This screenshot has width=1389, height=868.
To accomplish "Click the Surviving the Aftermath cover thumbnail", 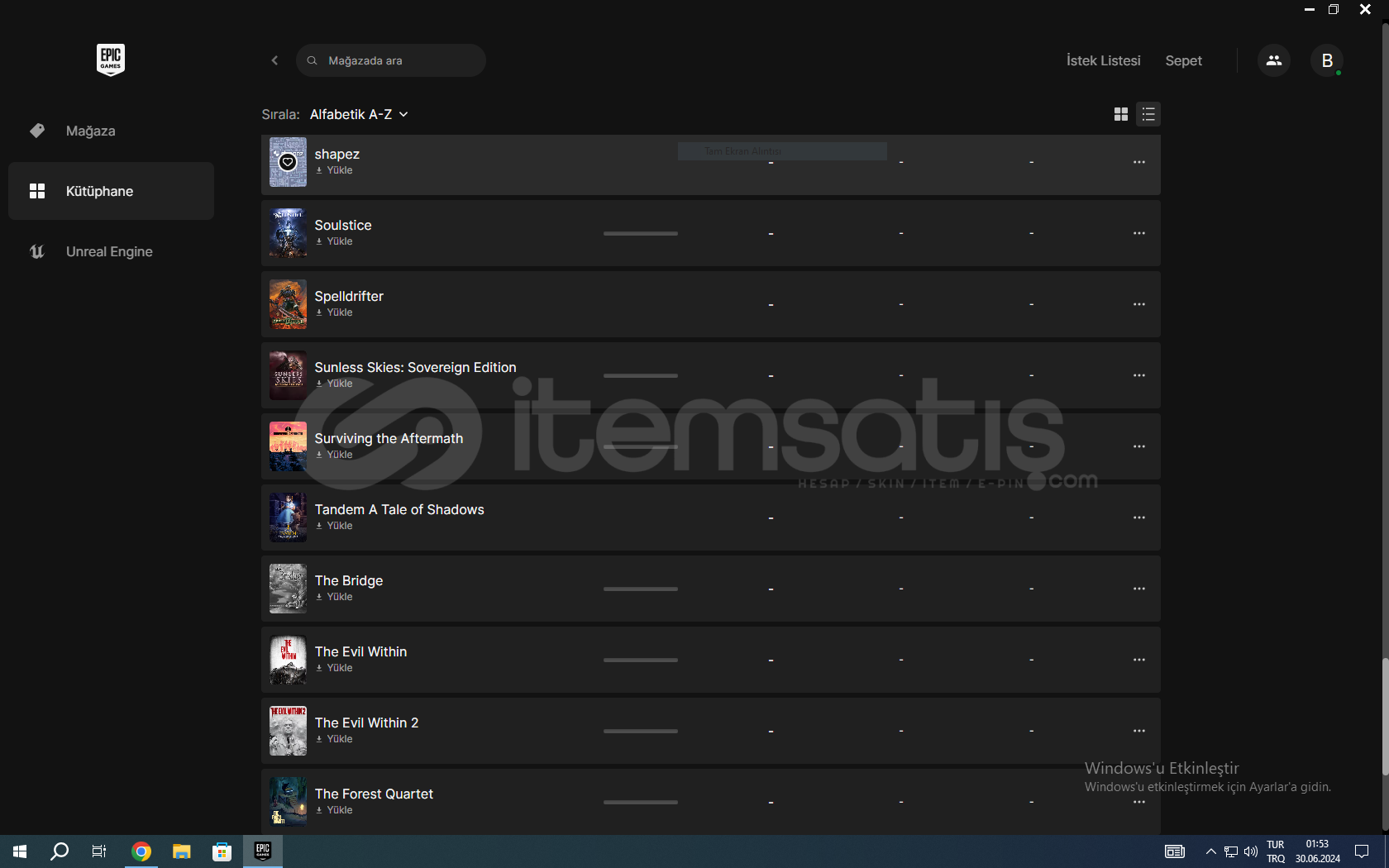I will click(288, 446).
